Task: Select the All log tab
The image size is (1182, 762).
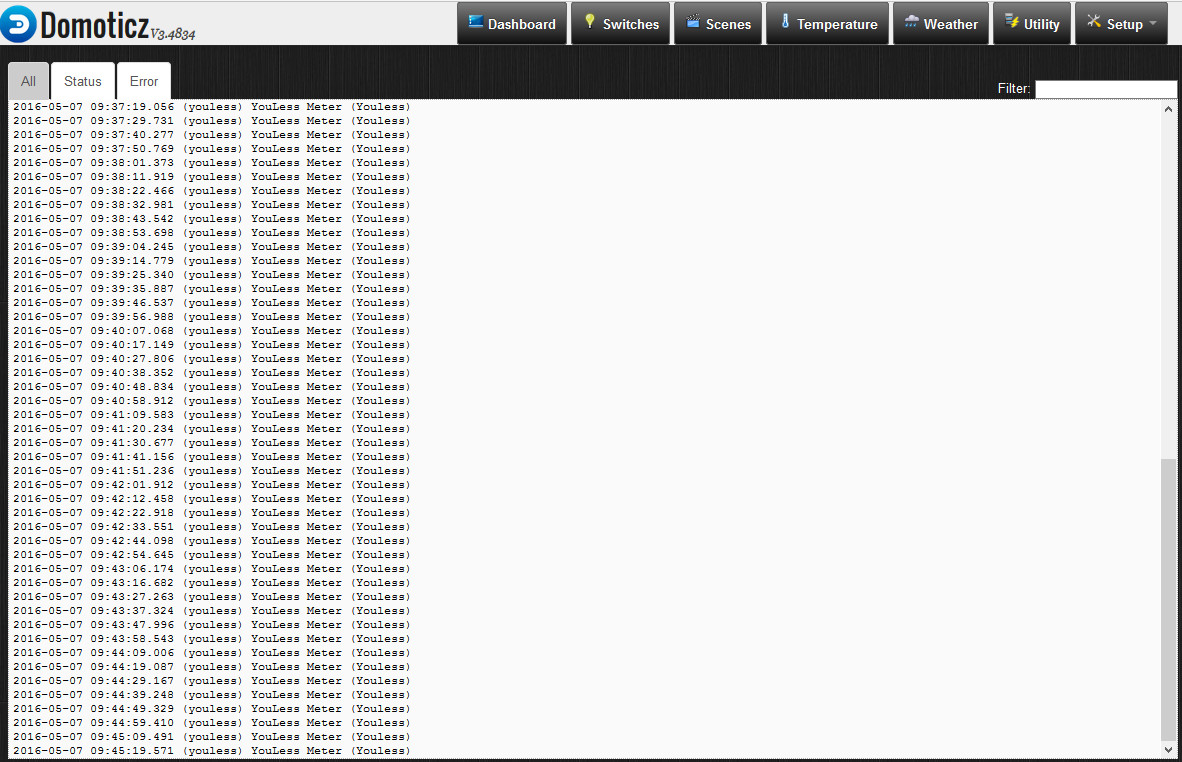Action: pyautogui.click(x=29, y=81)
